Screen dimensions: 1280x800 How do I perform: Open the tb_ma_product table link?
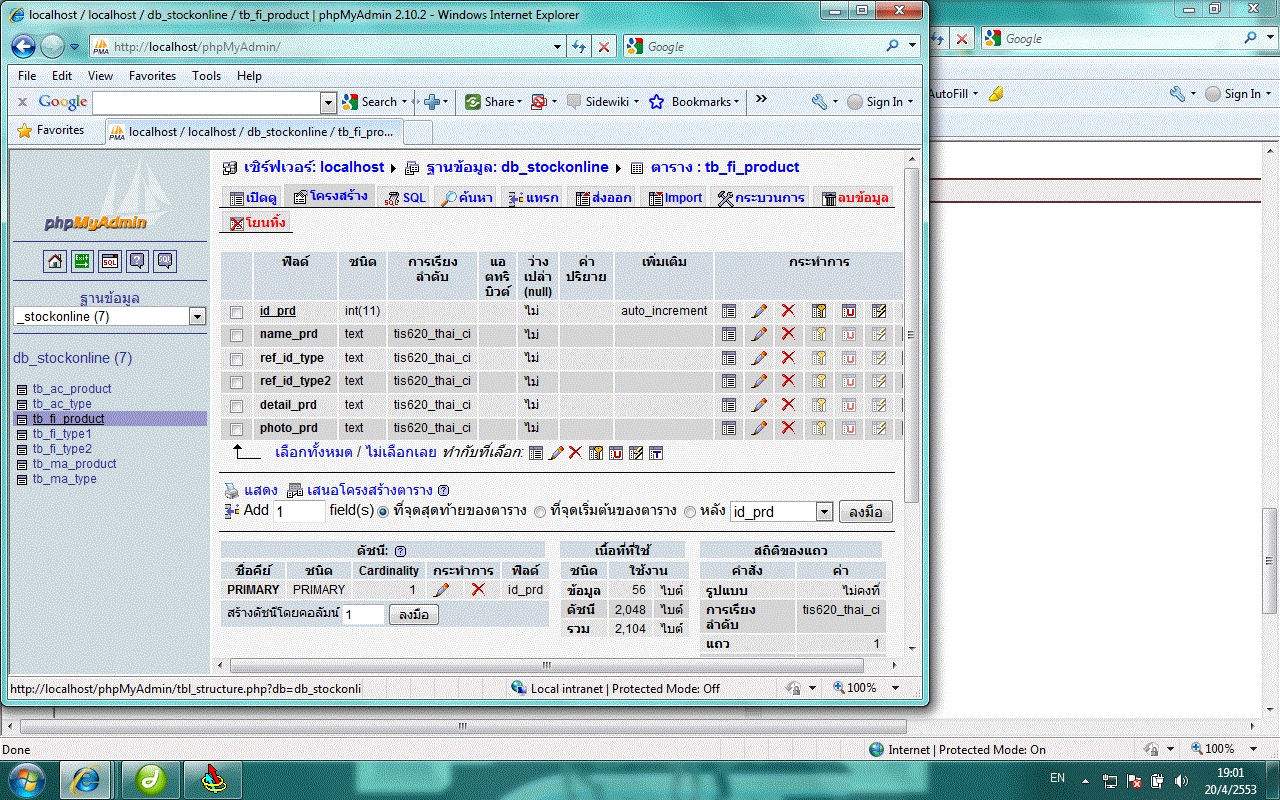(74, 464)
